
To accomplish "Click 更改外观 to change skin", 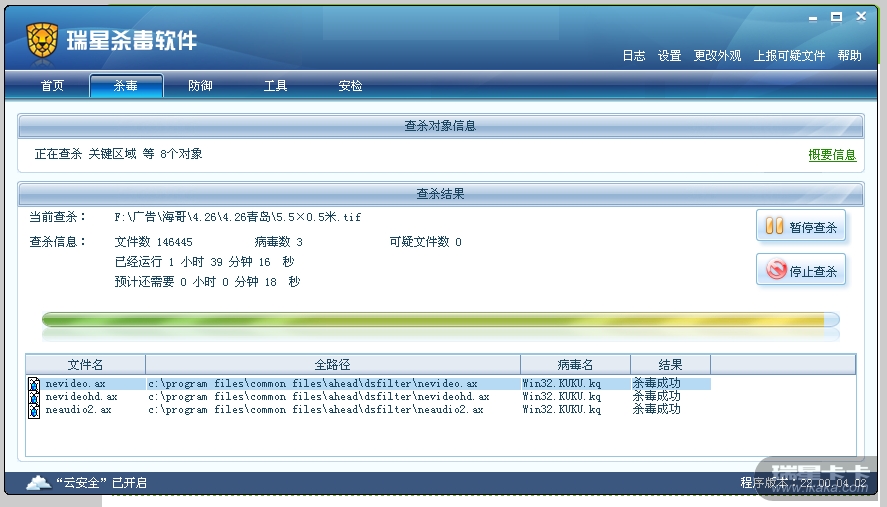I will pos(717,55).
